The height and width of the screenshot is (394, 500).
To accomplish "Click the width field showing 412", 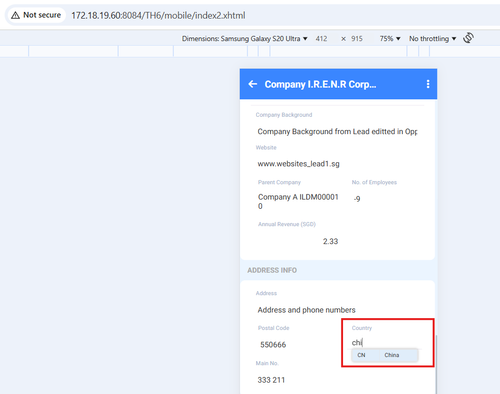I will (x=321, y=39).
